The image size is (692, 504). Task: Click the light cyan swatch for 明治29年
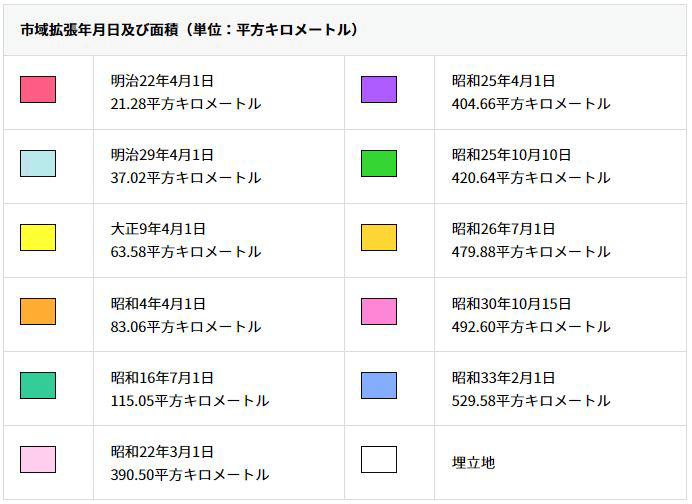[x=38, y=164]
